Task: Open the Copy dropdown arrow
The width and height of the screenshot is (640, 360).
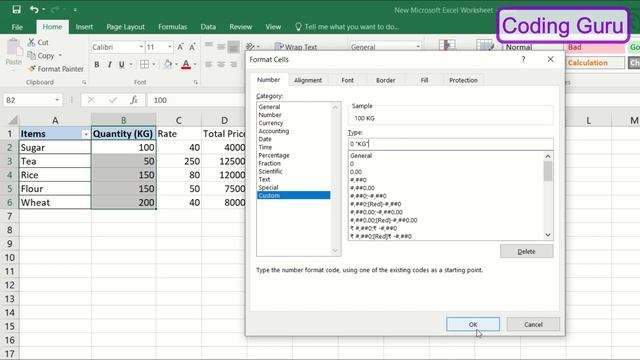Action: point(60,56)
